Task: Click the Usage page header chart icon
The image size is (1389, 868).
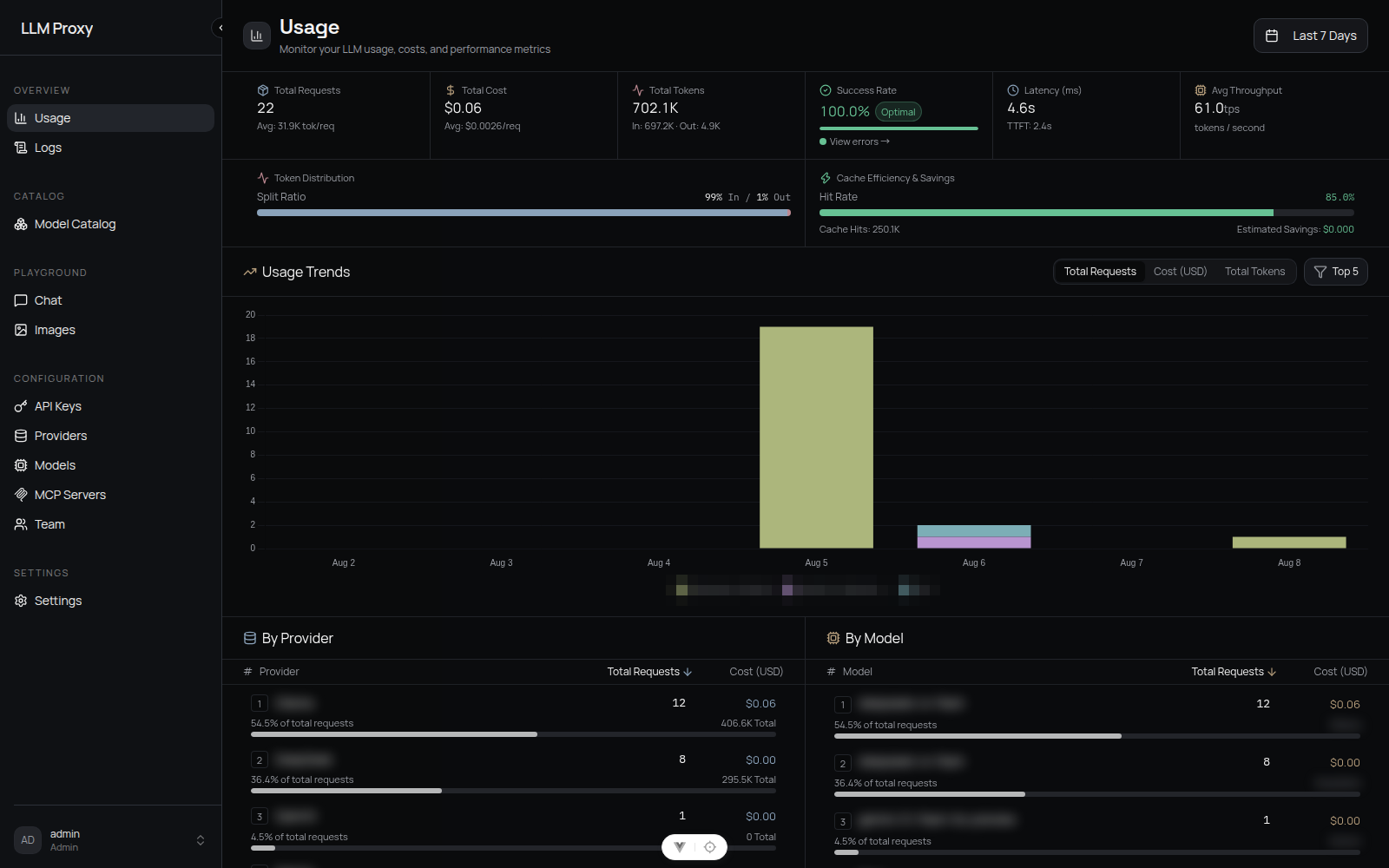Action: (257, 36)
